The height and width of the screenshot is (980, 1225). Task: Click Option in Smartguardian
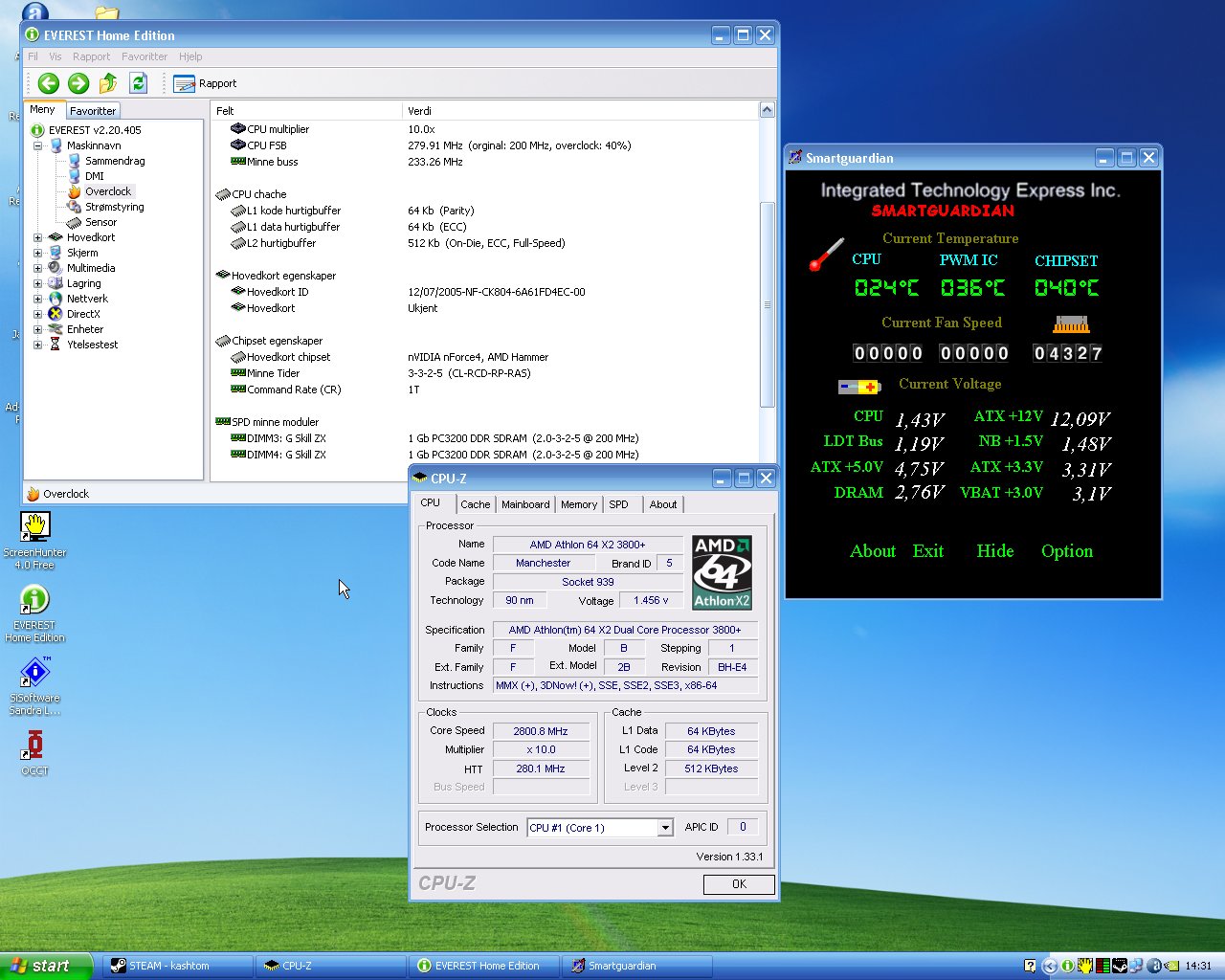point(1067,551)
